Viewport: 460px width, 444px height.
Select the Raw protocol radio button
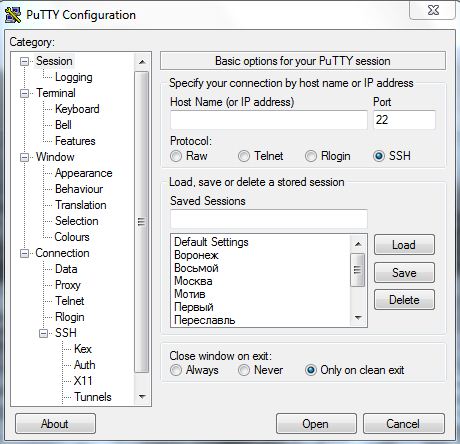(x=176, y=156)
